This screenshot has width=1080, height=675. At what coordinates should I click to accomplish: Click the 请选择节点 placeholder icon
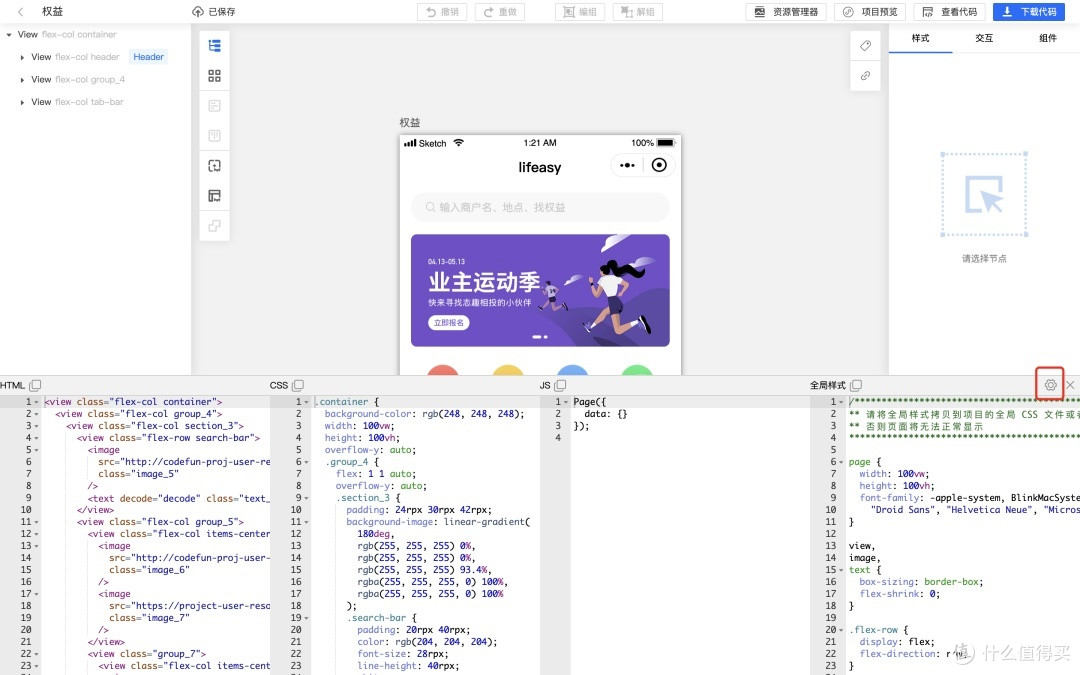tap(984, 195)
